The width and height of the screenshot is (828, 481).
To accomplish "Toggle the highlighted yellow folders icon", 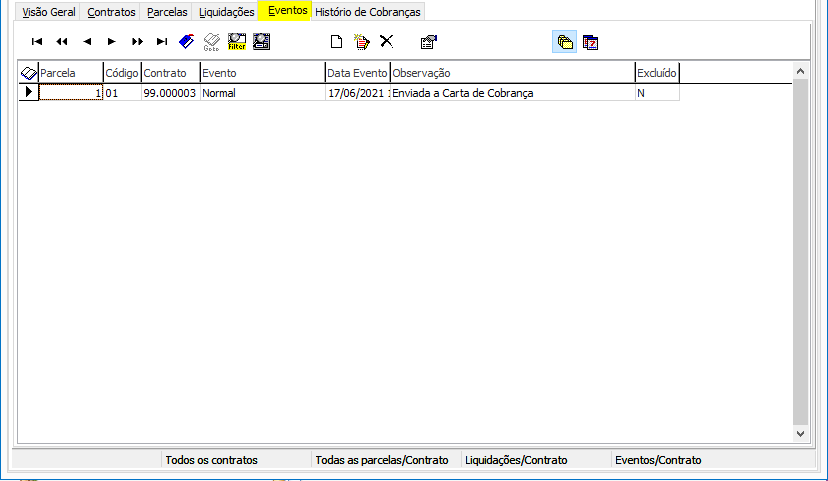I will tap(564, 42).
